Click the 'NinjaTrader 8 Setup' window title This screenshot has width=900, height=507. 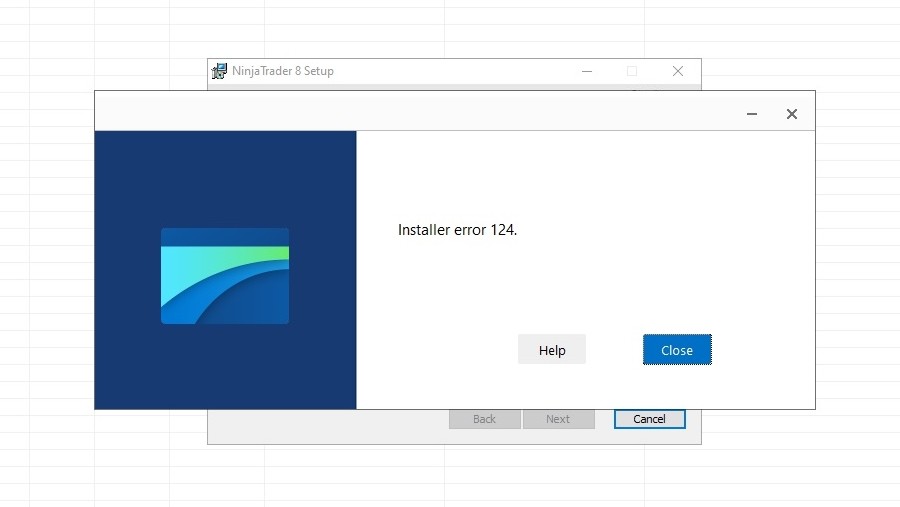283,71
